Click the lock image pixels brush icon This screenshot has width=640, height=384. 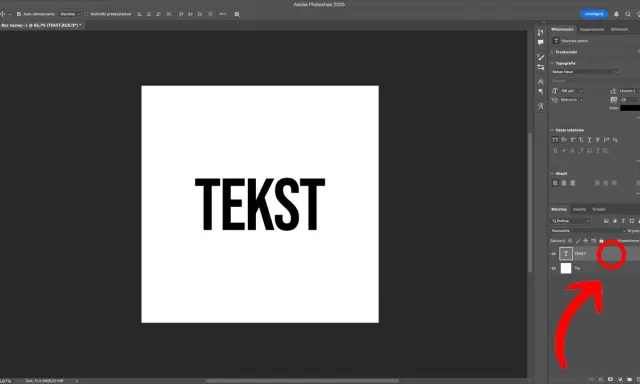click(578, 241)
